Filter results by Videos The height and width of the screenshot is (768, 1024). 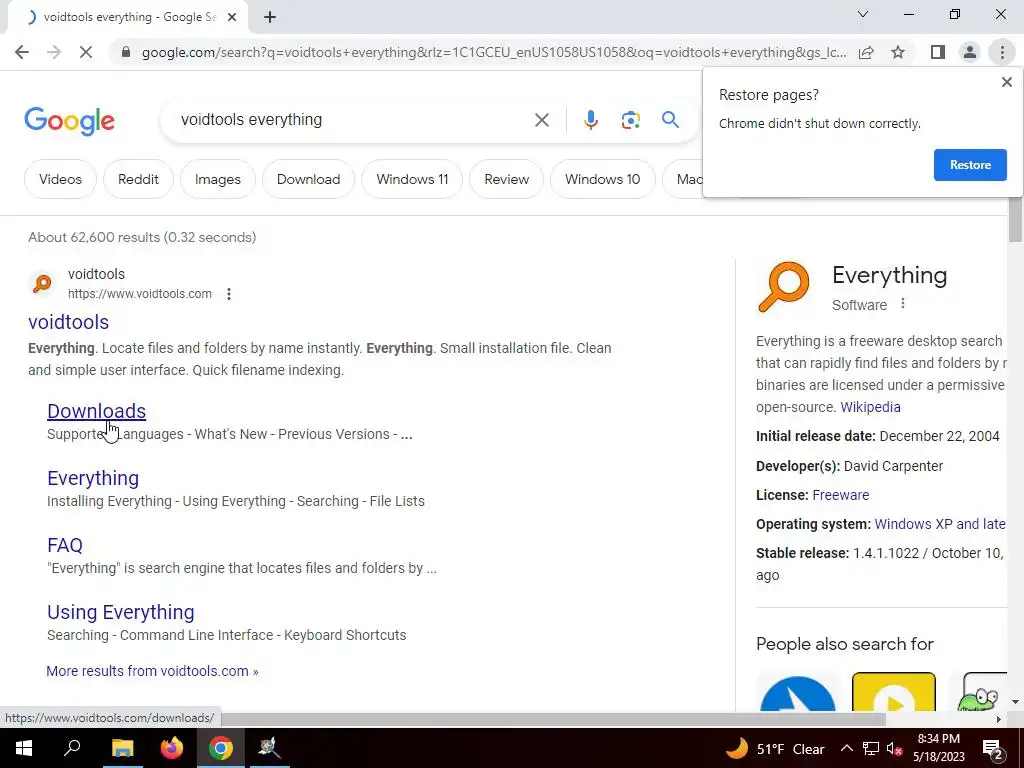pyautogui.click(x=60, y=179)
